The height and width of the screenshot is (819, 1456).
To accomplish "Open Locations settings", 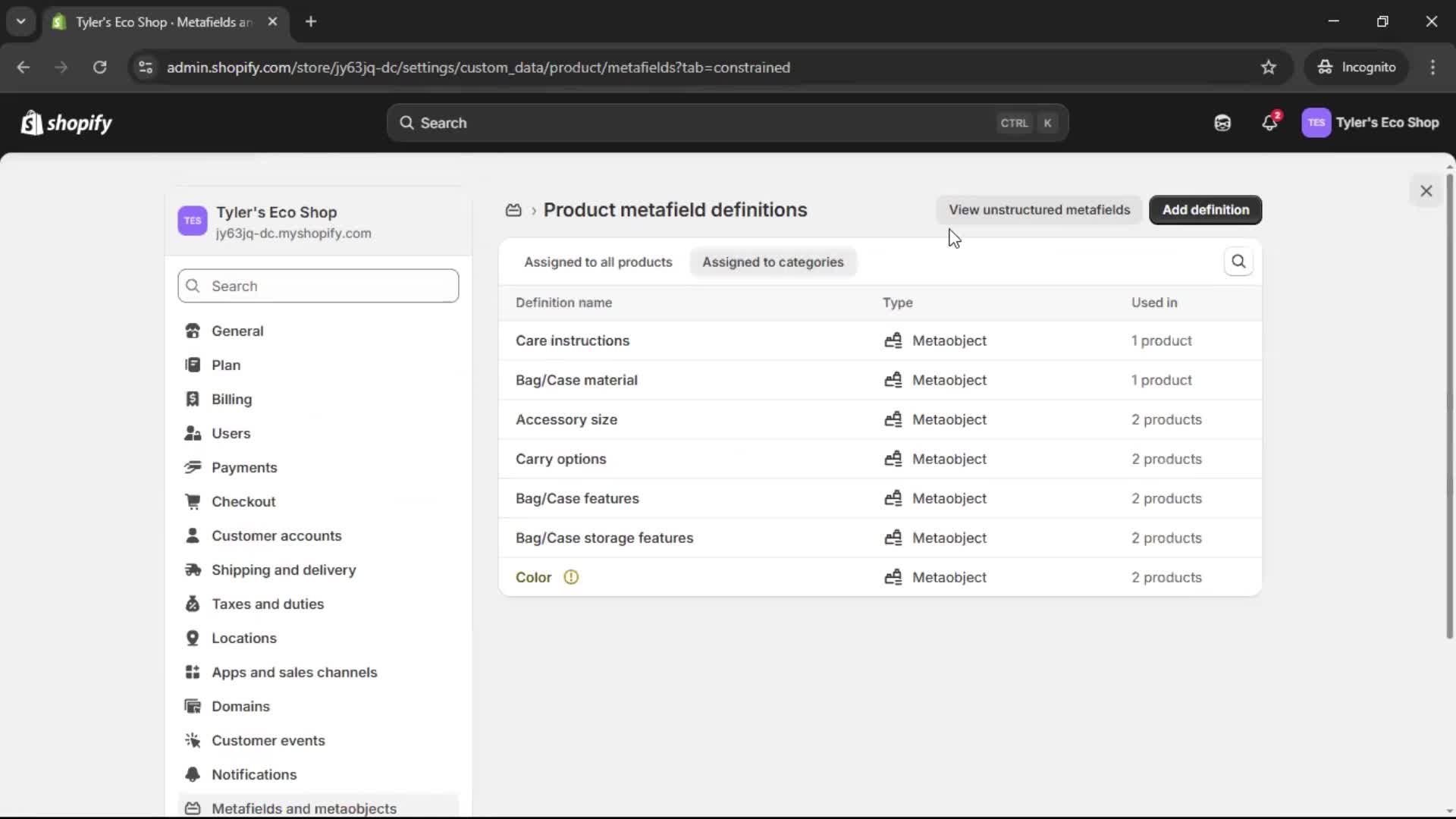I will pyautogui.click(x=245, y=639).
